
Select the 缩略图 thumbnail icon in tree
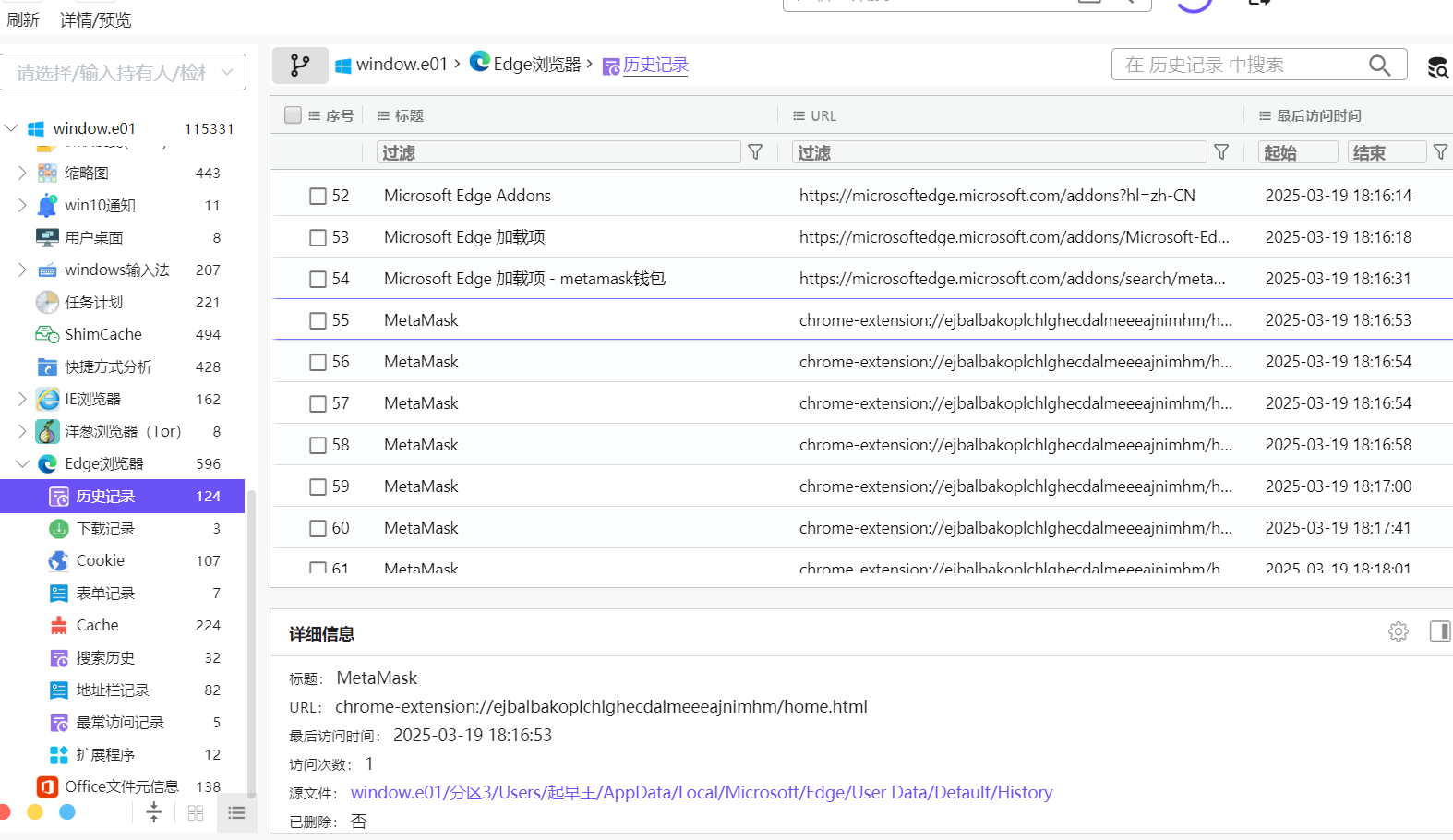[47, 173]
